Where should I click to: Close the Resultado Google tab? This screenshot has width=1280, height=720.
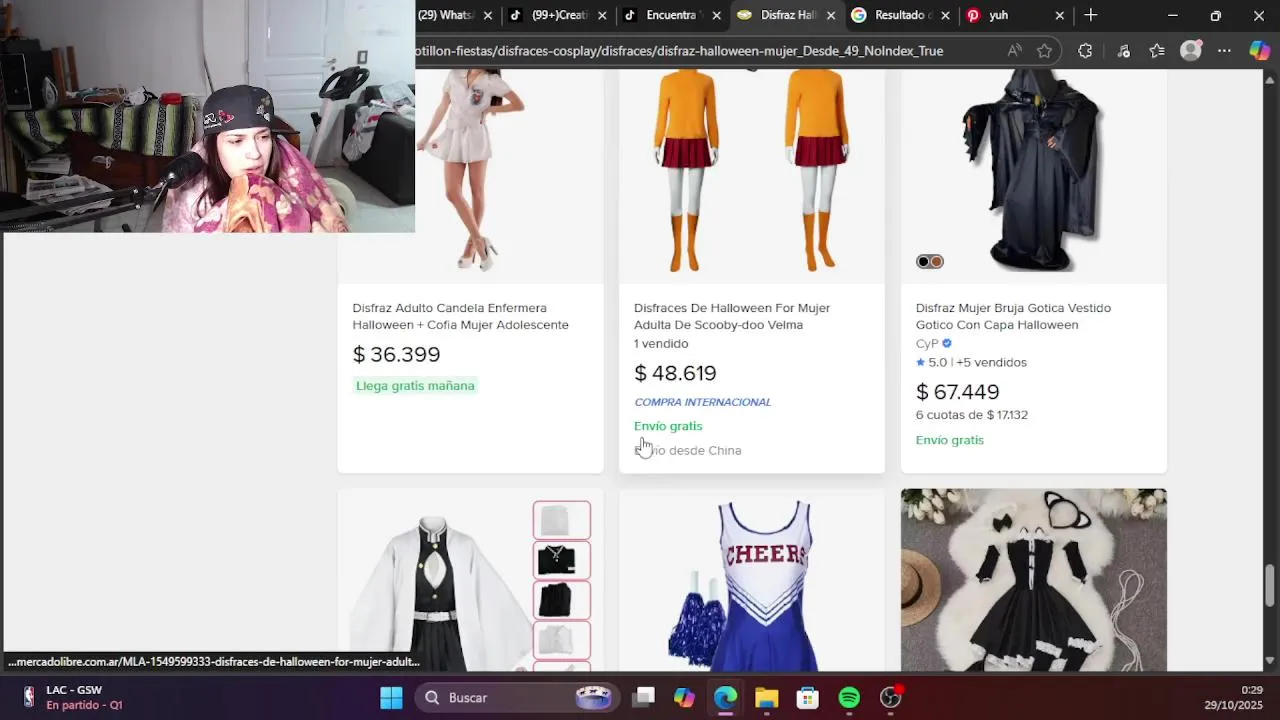click(945, 15)
